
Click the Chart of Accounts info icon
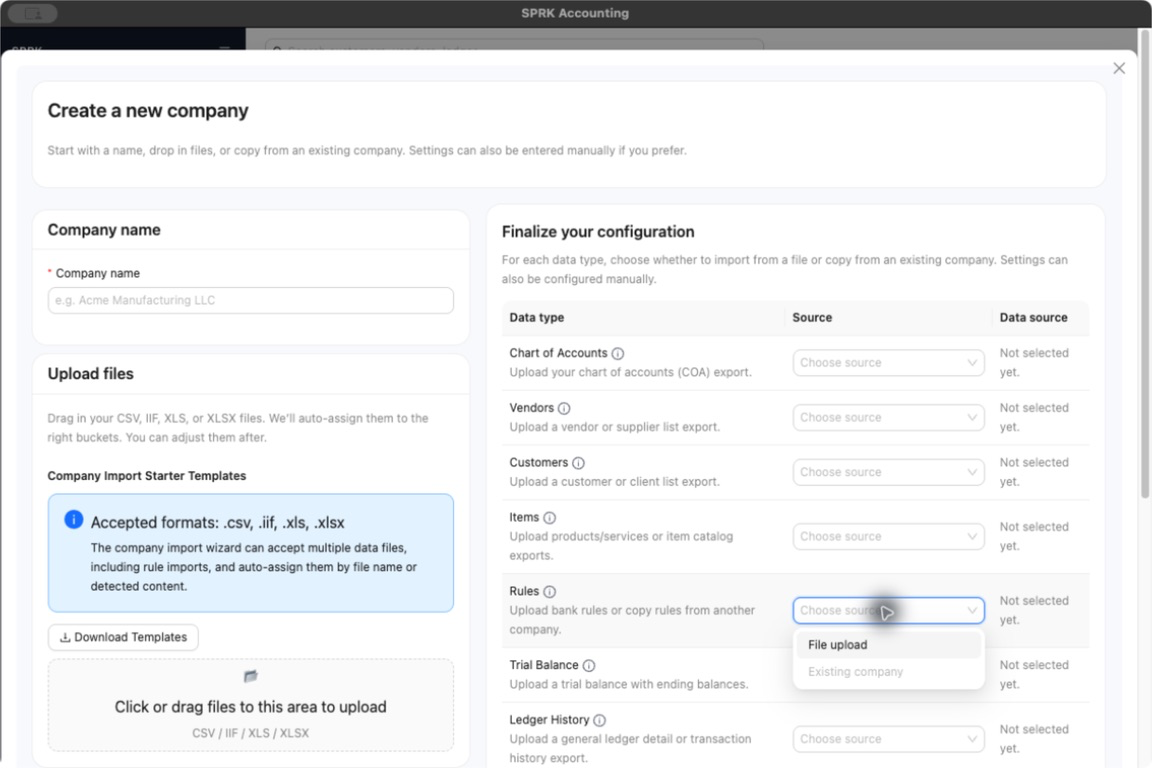click(618, 354)
